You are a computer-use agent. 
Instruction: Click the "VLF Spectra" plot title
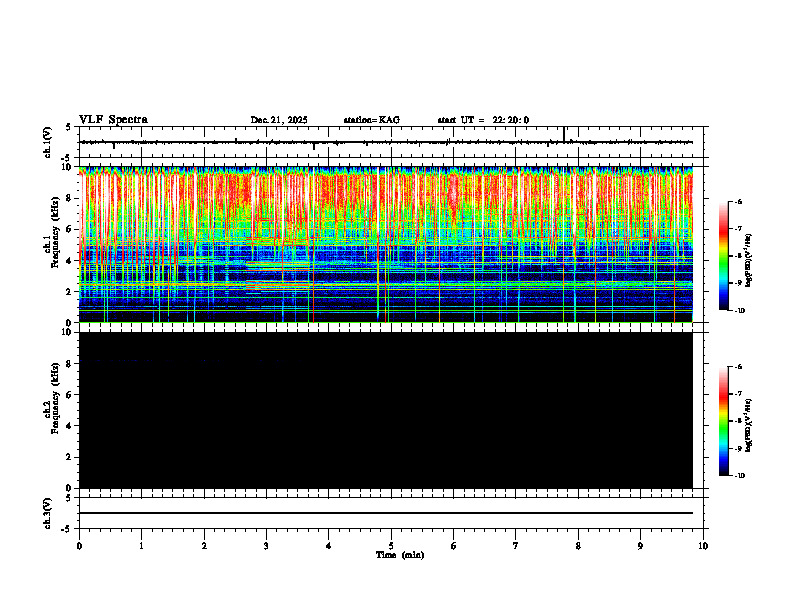113,120
